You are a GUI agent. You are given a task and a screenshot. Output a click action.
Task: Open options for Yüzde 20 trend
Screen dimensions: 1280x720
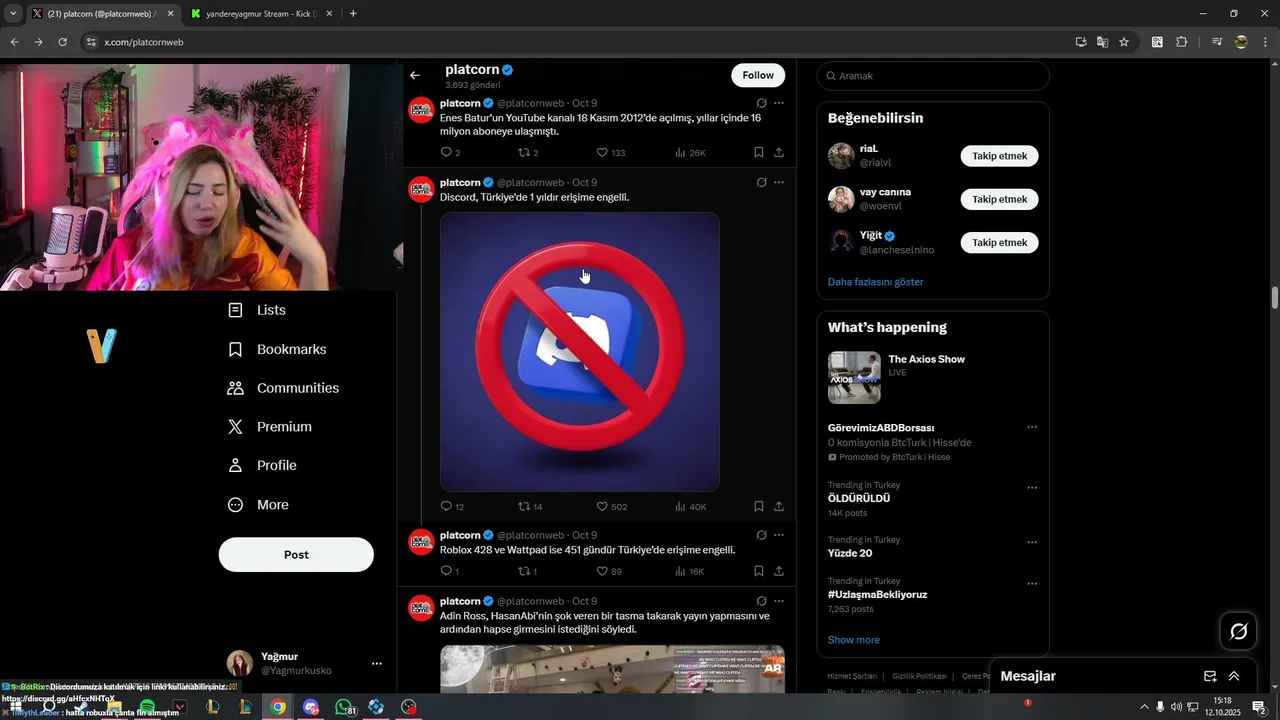(1032, 542)
